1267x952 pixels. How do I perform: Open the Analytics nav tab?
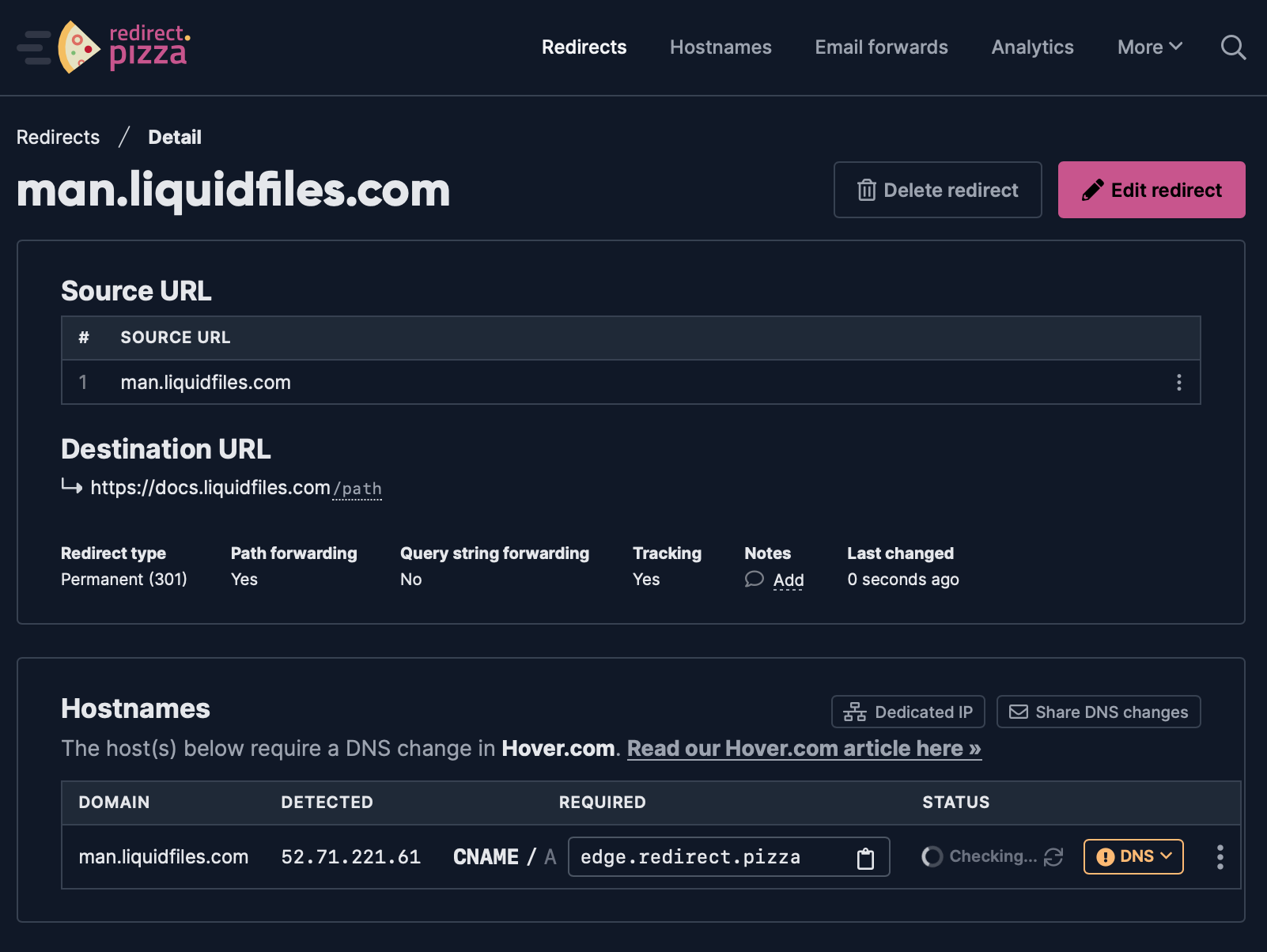tap(1032, 47)
